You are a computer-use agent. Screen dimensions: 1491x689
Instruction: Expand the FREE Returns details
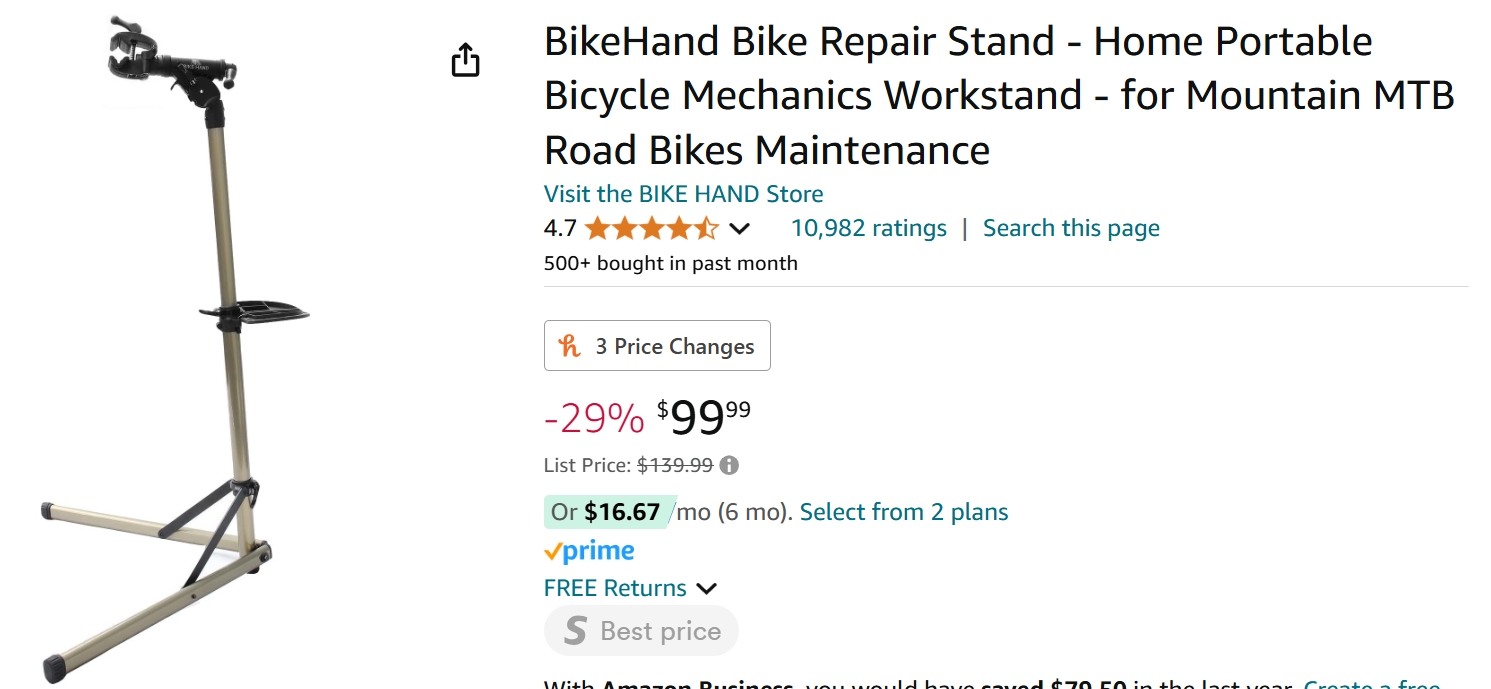coord(707,588)
